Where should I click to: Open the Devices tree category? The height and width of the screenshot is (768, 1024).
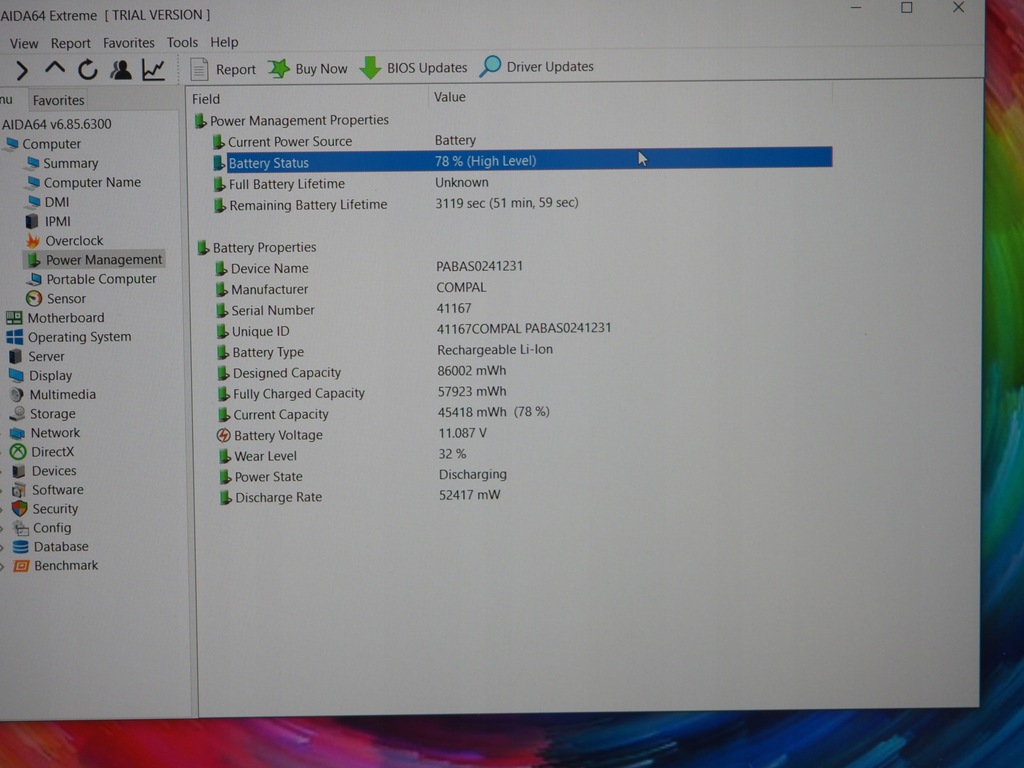pyautogui.click(x=54, y=471)
